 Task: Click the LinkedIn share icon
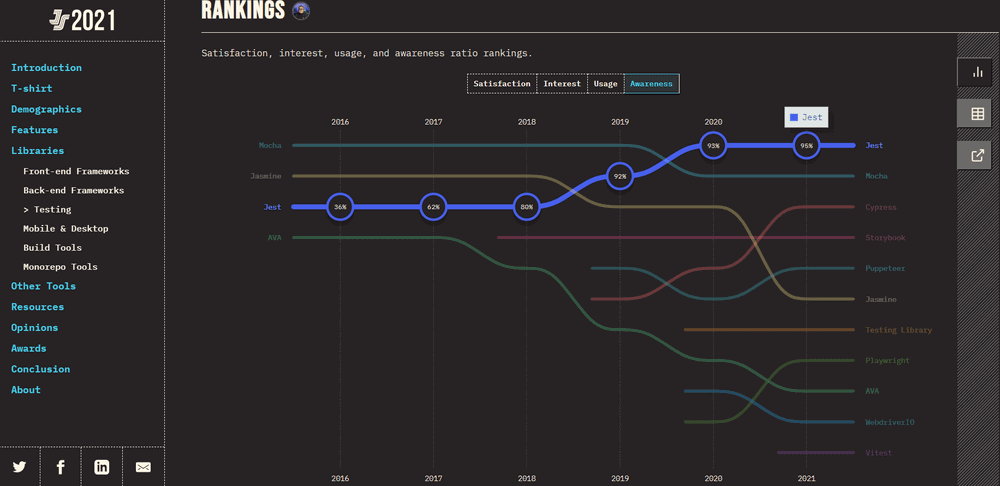coord(102,466)
